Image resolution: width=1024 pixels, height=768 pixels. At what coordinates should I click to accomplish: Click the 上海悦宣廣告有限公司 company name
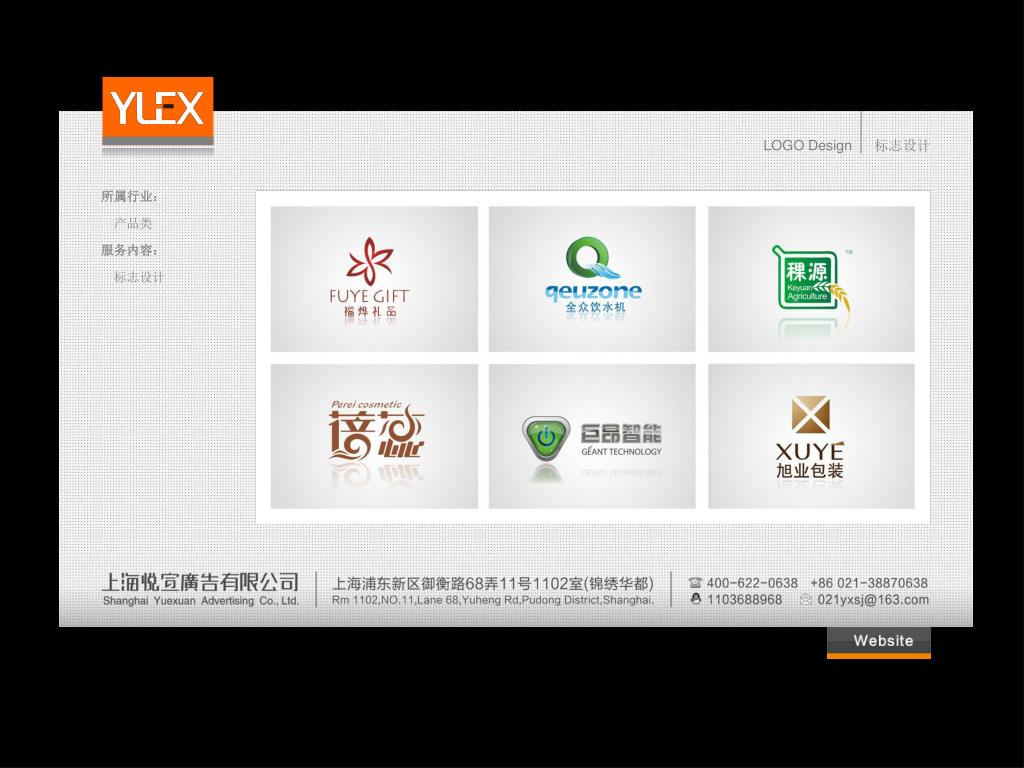200,581
